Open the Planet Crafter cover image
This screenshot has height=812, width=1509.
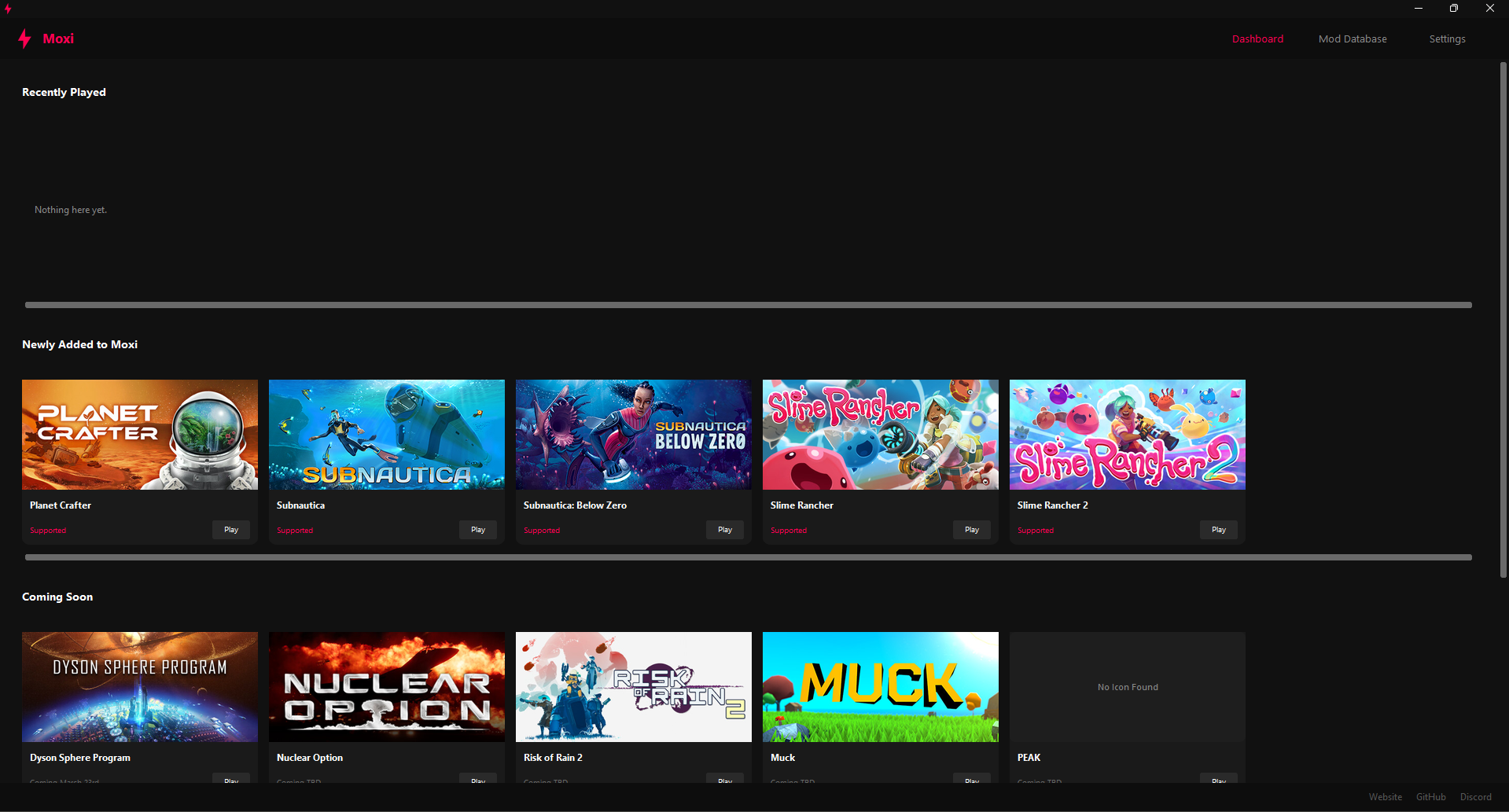(x=140, y=435)
